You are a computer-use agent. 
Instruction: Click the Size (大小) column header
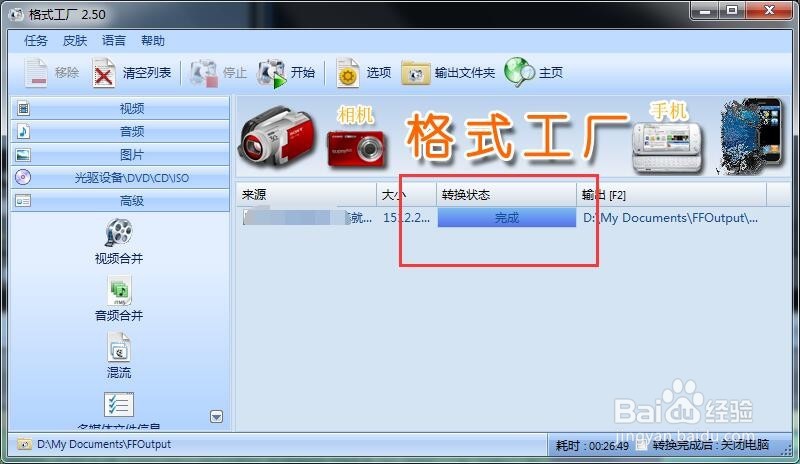[x=406, y=194]
